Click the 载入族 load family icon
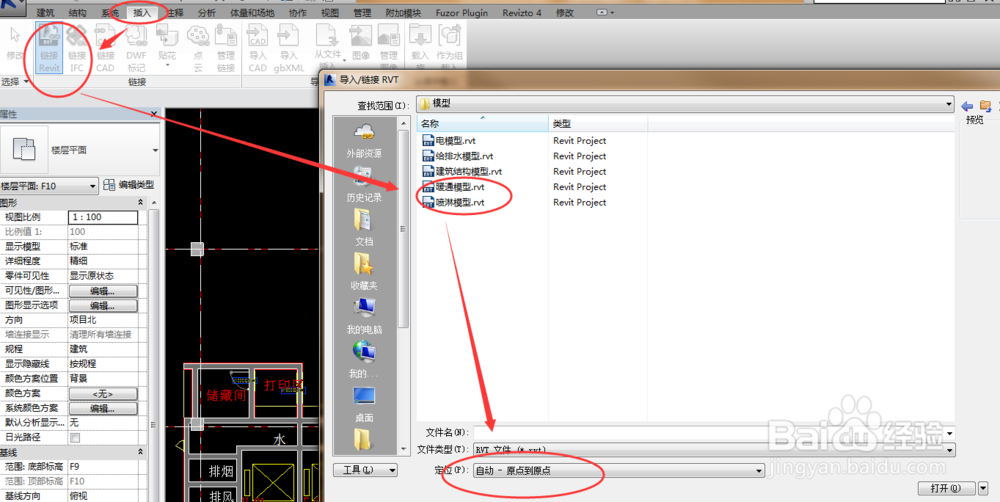The width and height of the screenshot is (1000, 502). [420, 46]
